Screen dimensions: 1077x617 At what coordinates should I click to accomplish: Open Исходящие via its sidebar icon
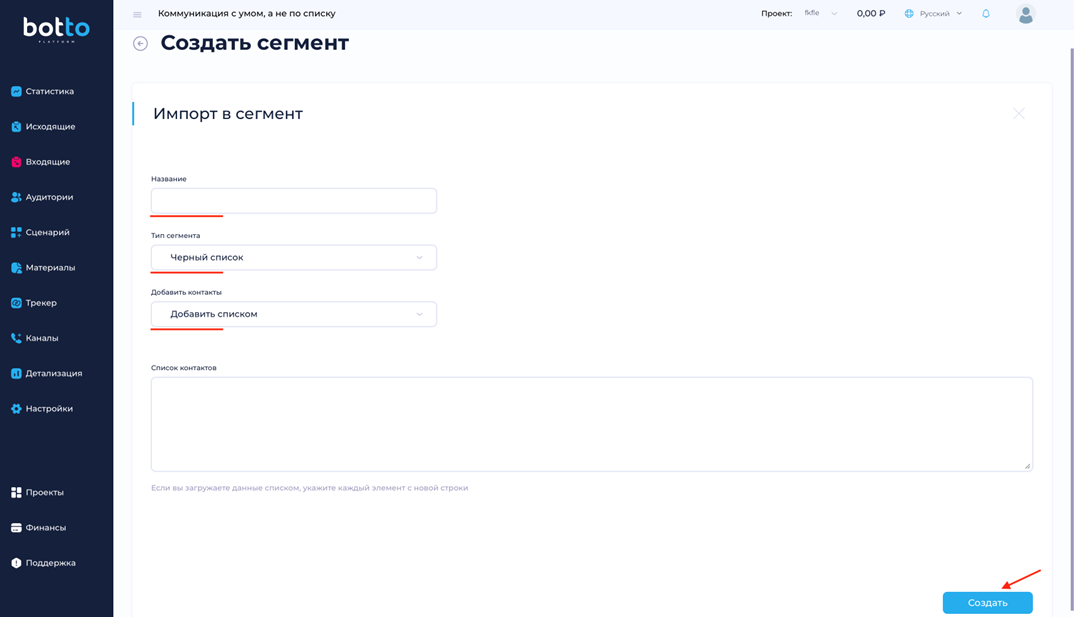(16, 127)
